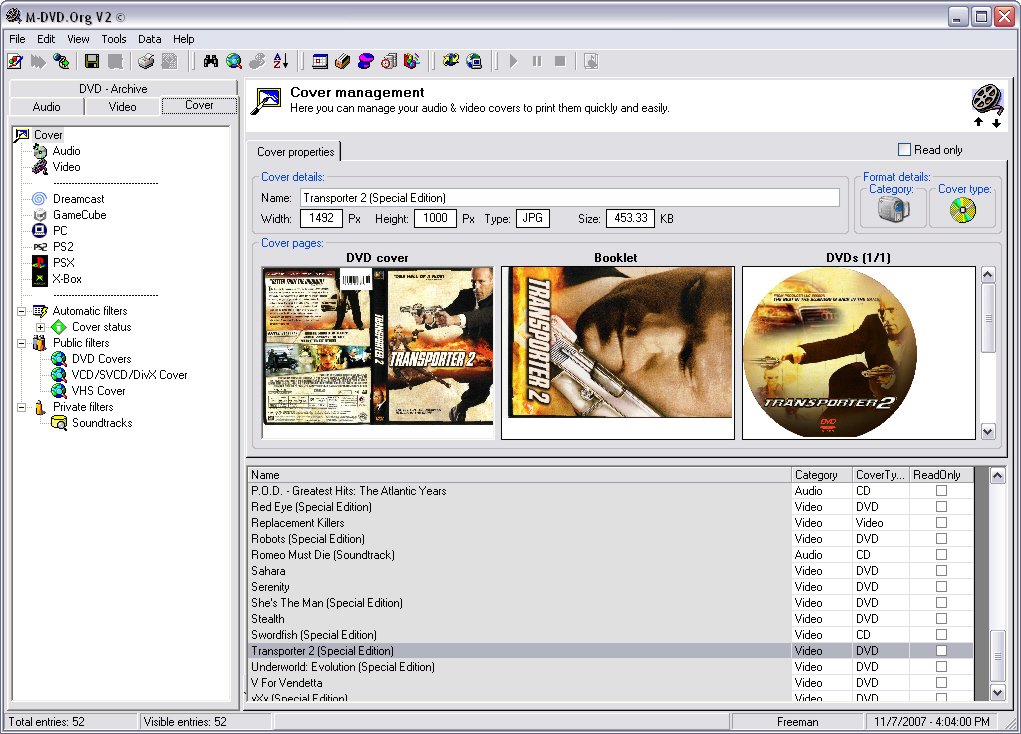Click the up arrow under film reel
This screenshot has width=1021, height=734.
(978, 122)
